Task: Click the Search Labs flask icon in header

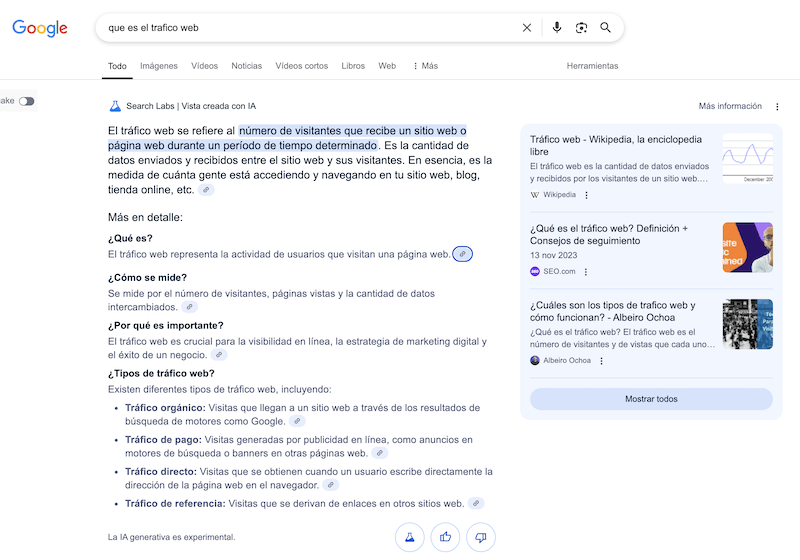Action: (115, 106)
